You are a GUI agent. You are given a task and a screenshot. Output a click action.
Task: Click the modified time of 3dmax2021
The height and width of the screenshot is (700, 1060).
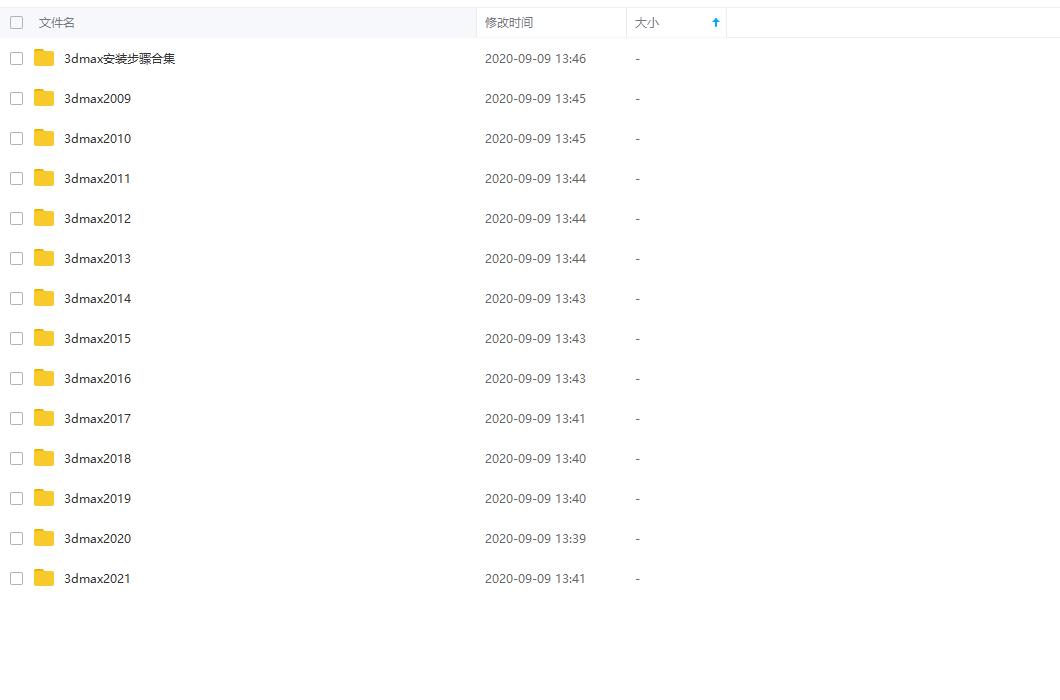[x=535, y=578]
